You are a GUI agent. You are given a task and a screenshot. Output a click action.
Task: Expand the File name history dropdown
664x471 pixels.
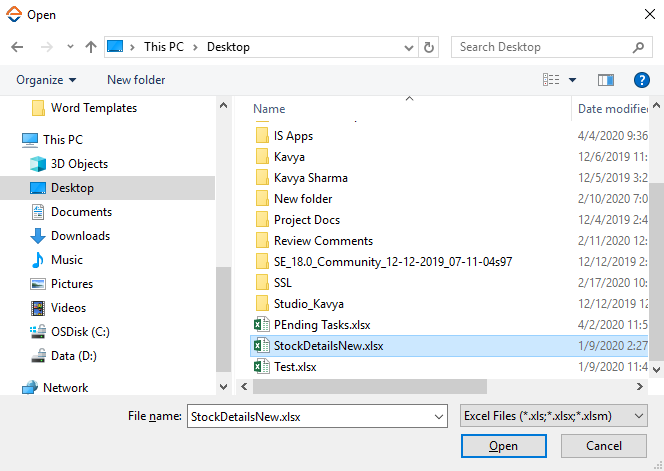pyautogui.click(x=437, y=415)
